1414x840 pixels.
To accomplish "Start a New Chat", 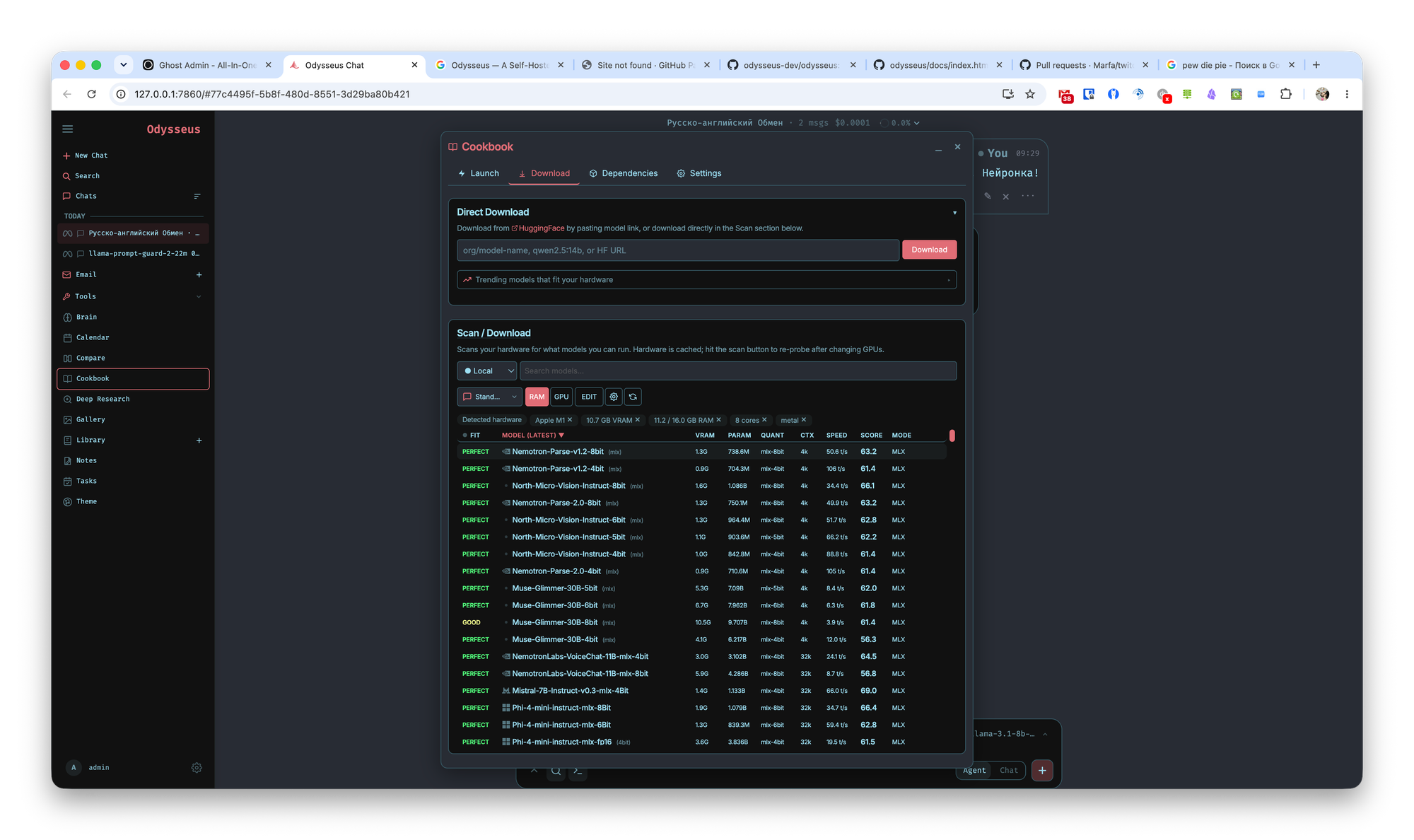I will (86, 156).
